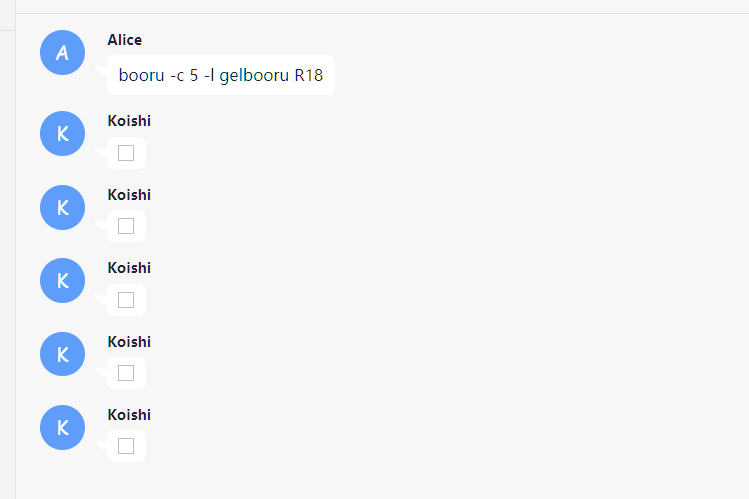The image size is (749, 499).
Task: Select the 'booru -c 5 -l gelbooru R18' message
Action: click(x=221, y=75)
